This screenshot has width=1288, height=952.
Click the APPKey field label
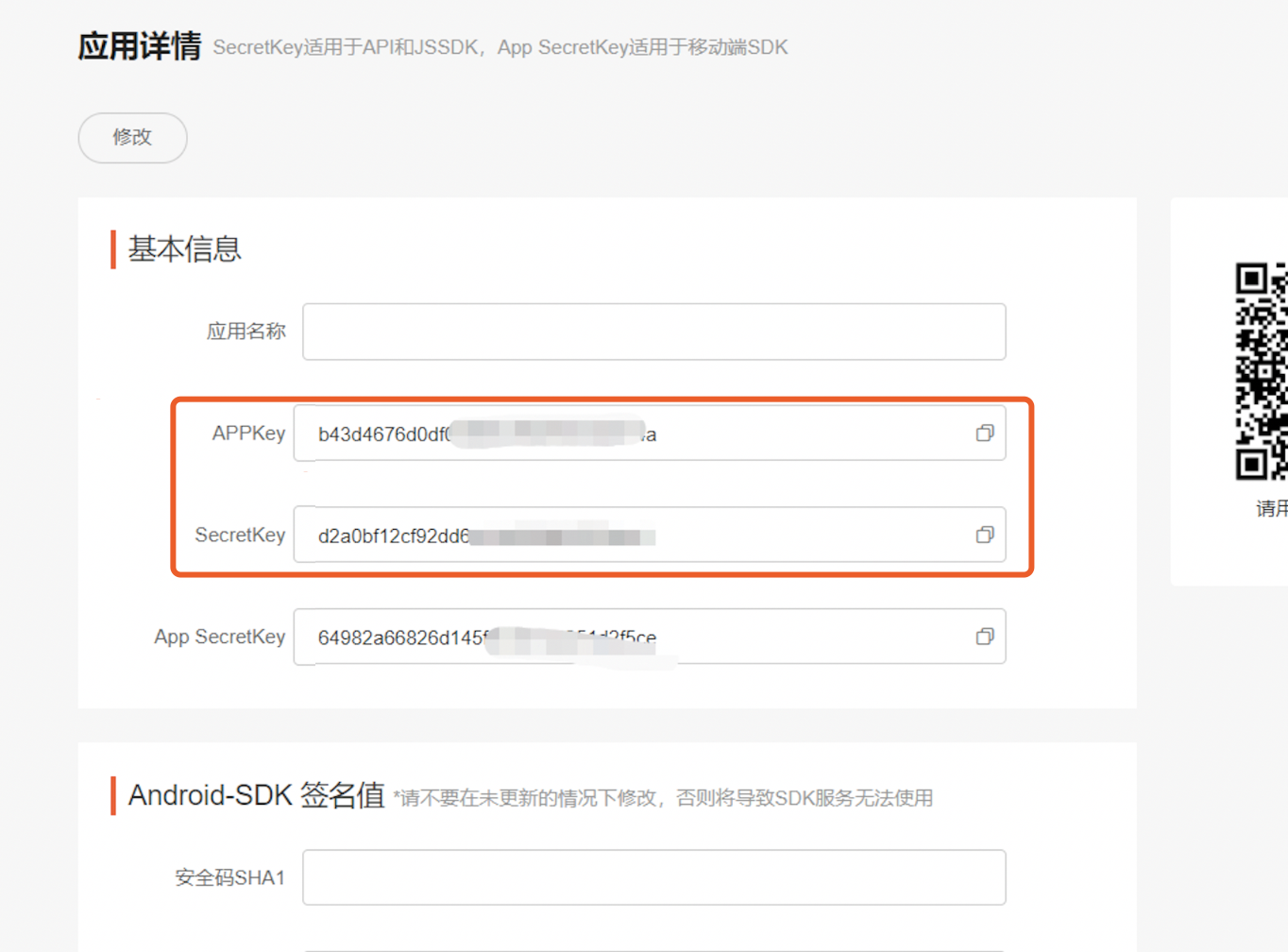(248, 433)
